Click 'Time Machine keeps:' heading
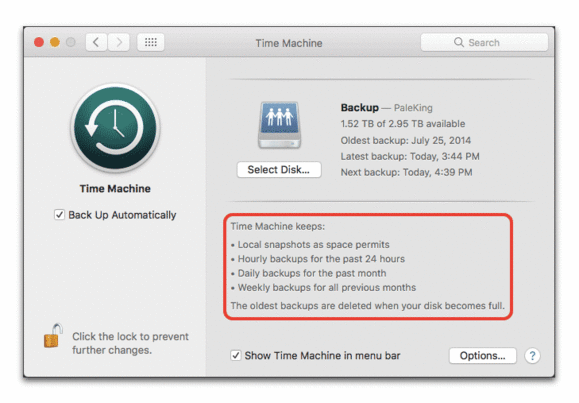The image size is (579, 403). (x=278, y=226)
